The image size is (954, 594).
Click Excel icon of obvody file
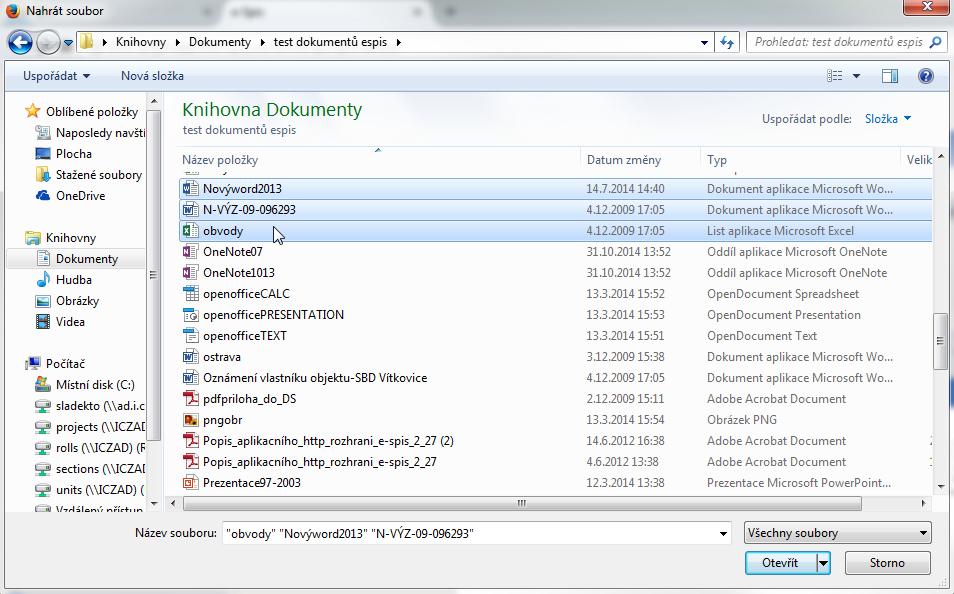[190, 230]
